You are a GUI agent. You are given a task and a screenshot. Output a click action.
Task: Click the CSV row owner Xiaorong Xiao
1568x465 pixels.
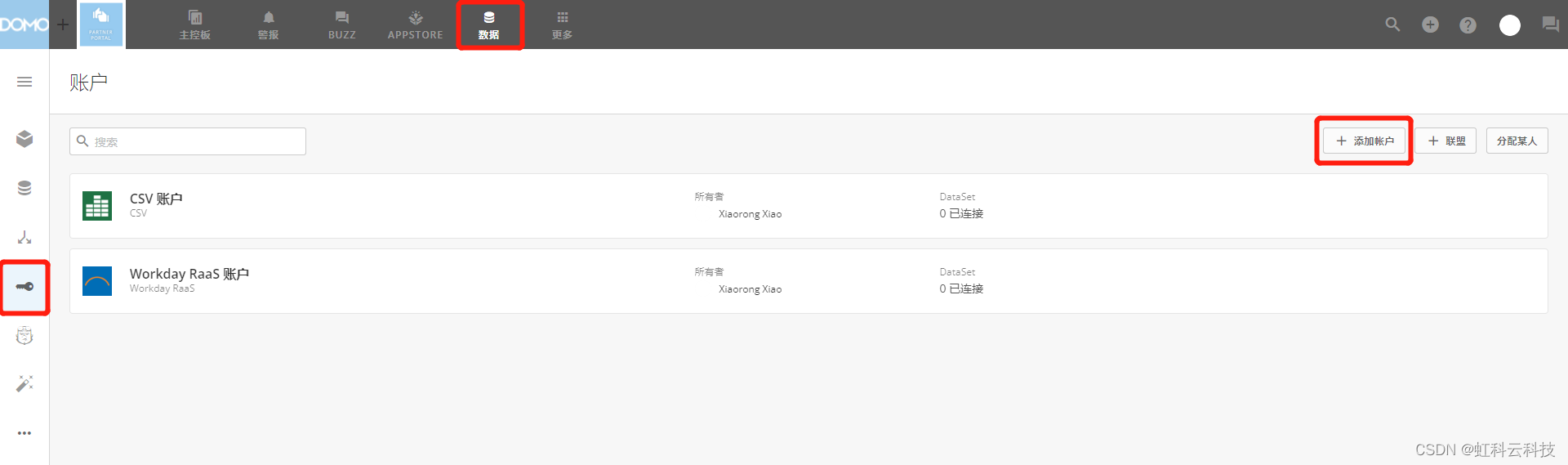pos(750,214)
